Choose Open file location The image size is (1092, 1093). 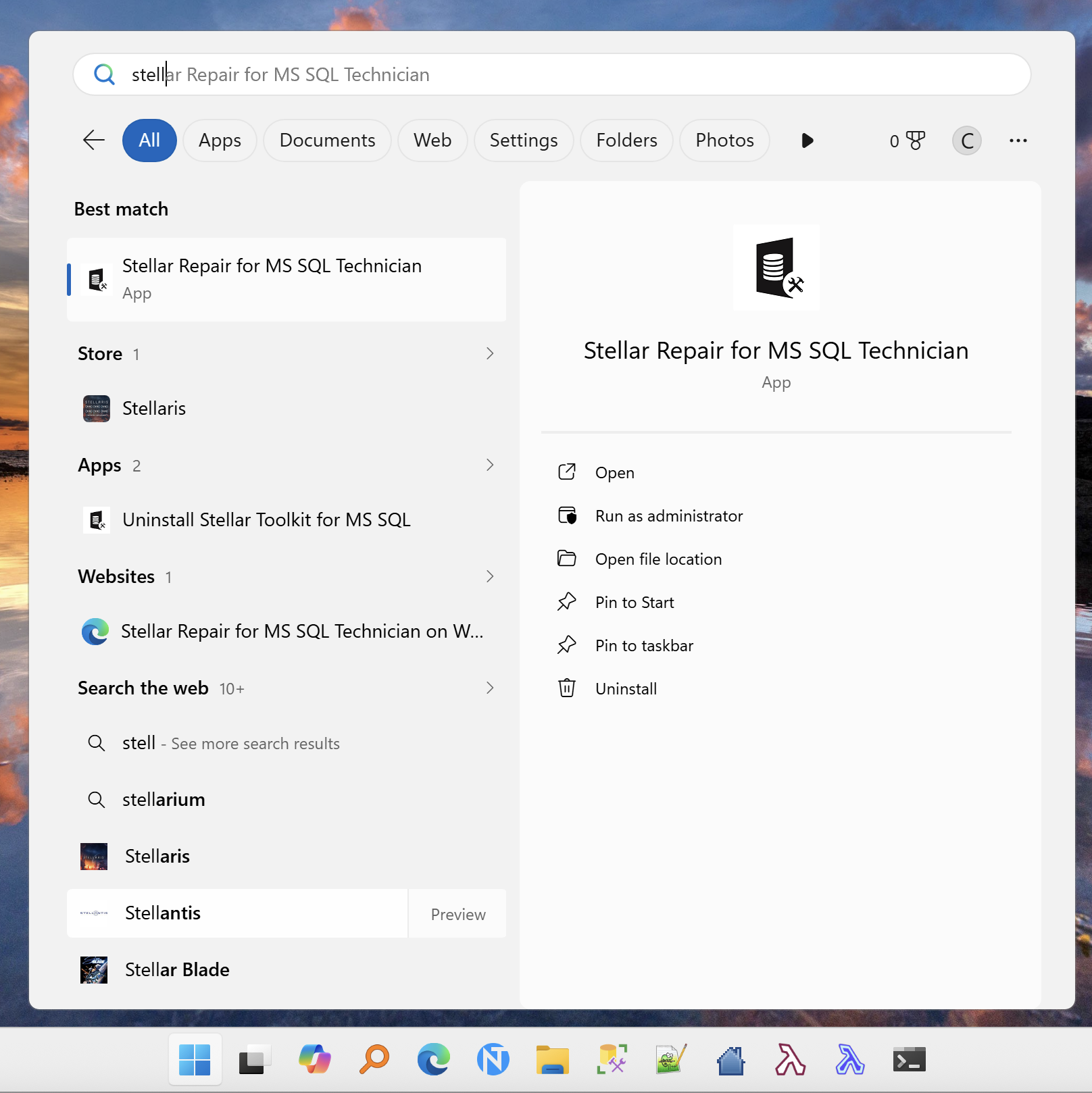(776, 559)
